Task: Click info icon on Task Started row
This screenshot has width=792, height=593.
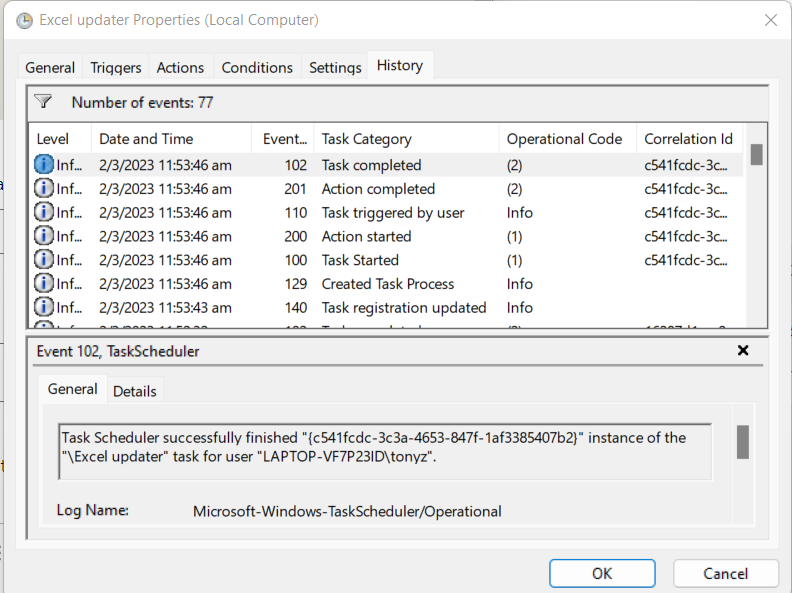Action: coord(44,260)
